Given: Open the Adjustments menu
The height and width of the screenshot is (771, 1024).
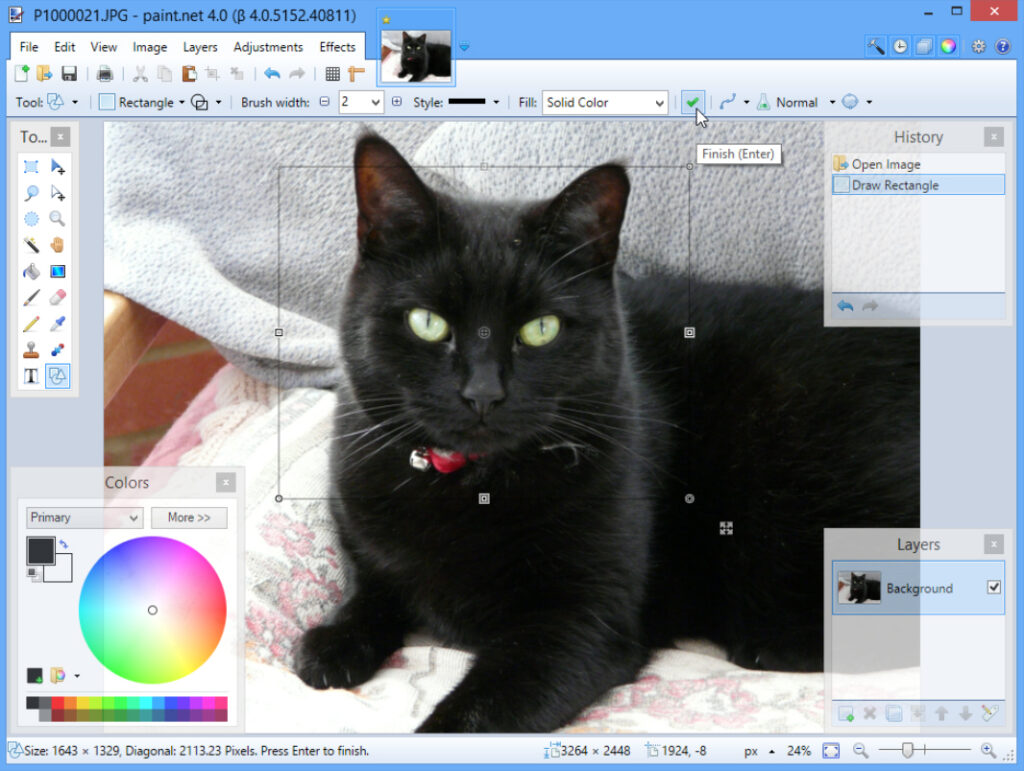Looking at the screenshot, I should click(268, 47).
